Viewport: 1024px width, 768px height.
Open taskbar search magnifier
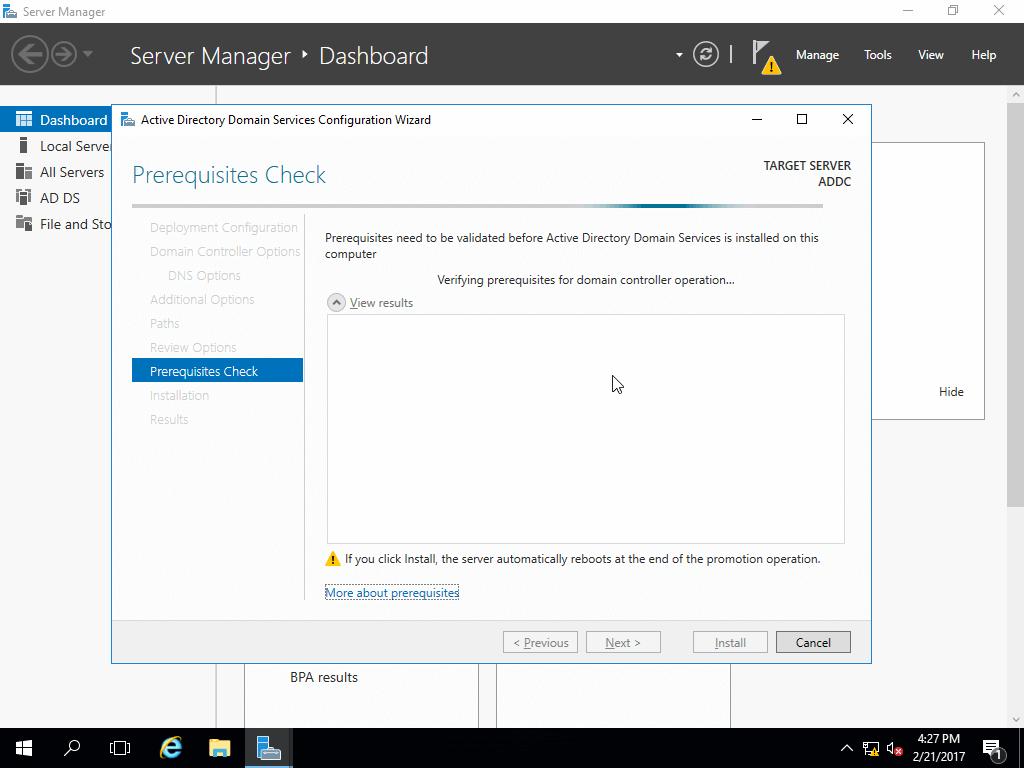point(72,748)
